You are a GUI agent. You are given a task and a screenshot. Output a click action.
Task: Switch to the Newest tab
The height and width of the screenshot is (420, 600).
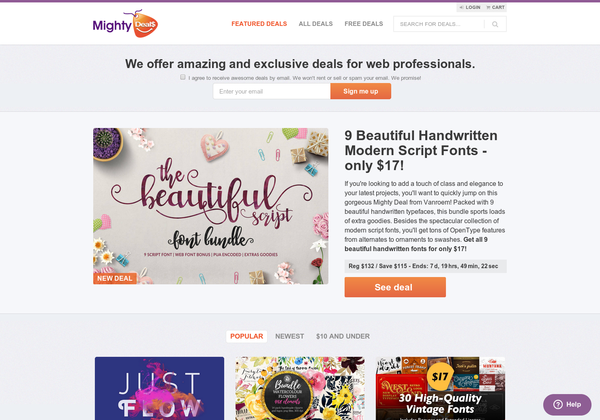[289, 336]
